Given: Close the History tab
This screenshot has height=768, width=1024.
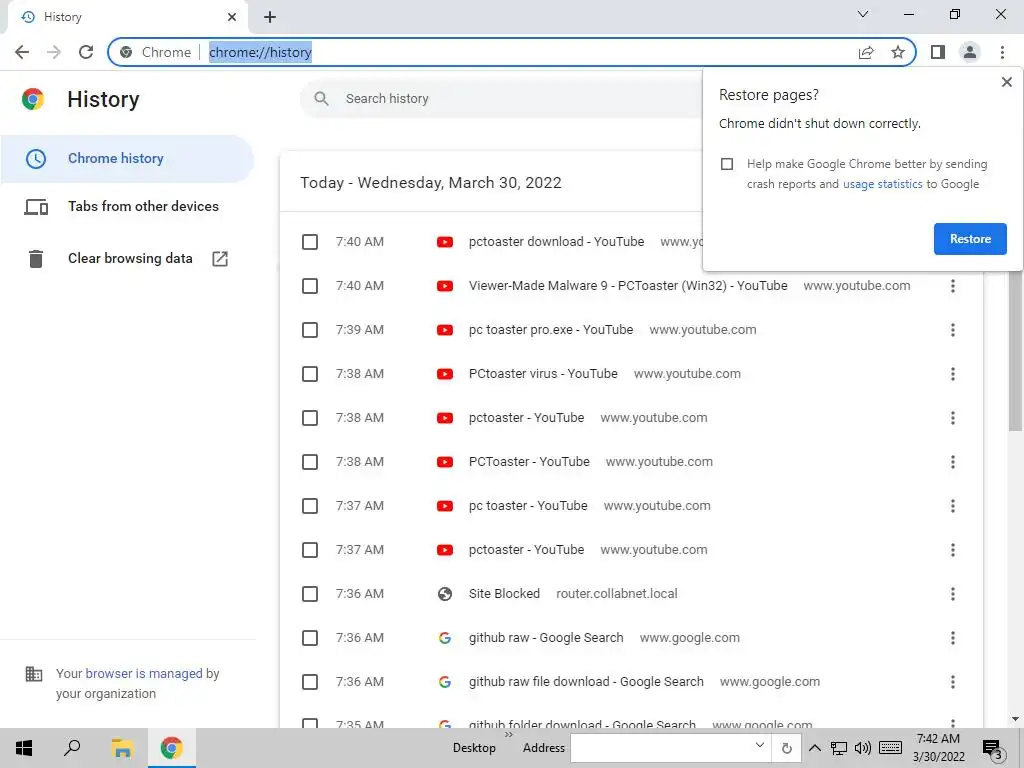Looking at the screenshot, I should pyautogui.click(x=232, y=17).
